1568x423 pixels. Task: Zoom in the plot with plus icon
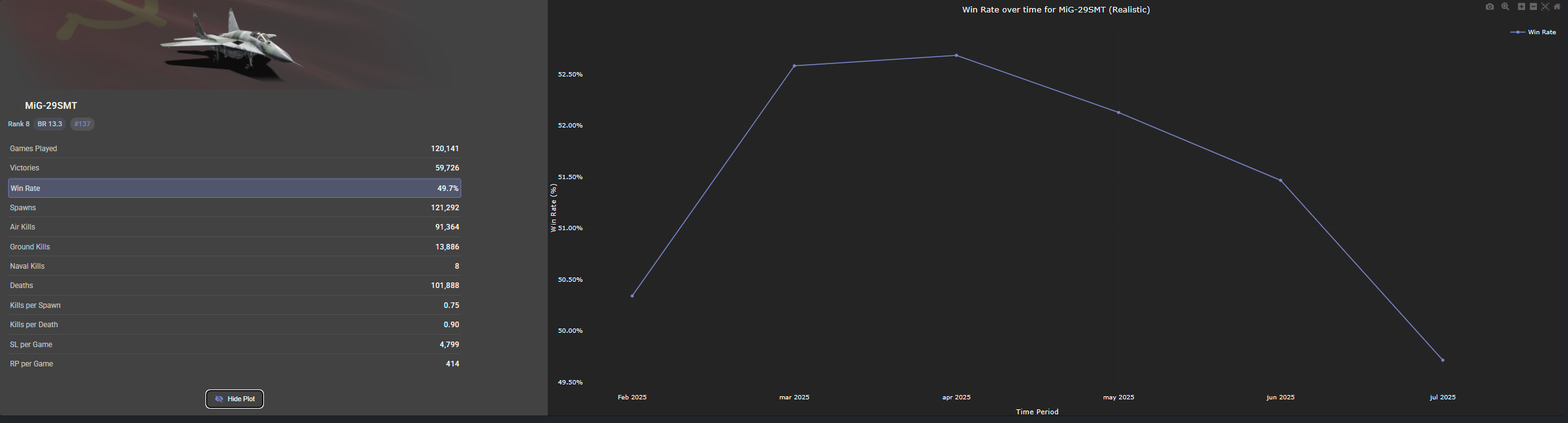tap(1521, 6)
